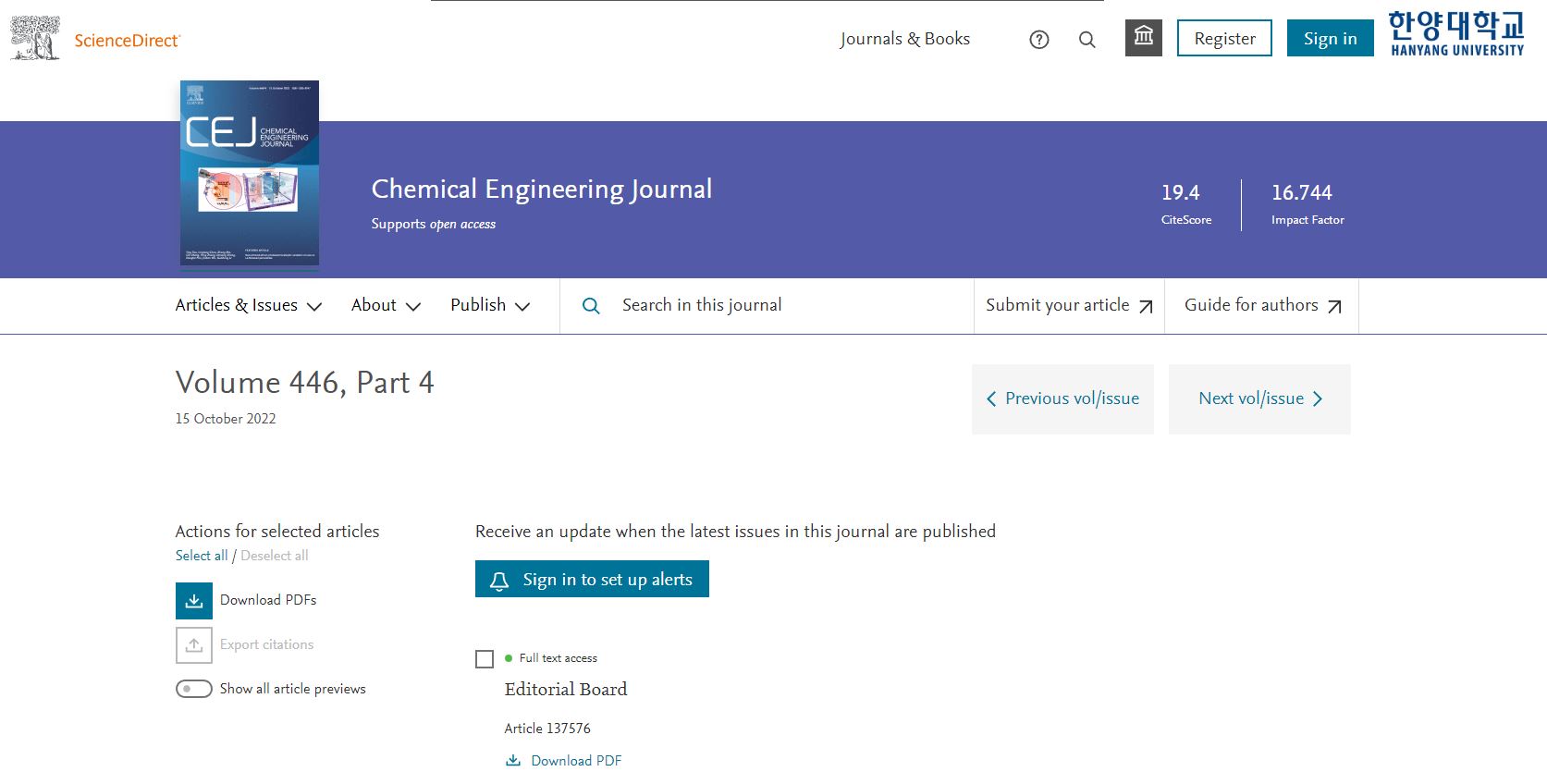Toggle Show all article previews switch
The image size is (1547, 784).
click(x=194, y=689)
